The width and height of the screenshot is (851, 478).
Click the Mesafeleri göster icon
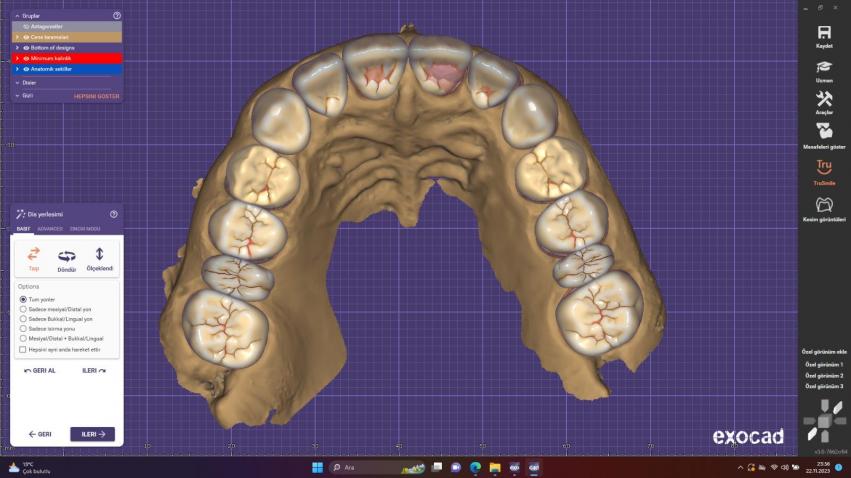point(824,134)
